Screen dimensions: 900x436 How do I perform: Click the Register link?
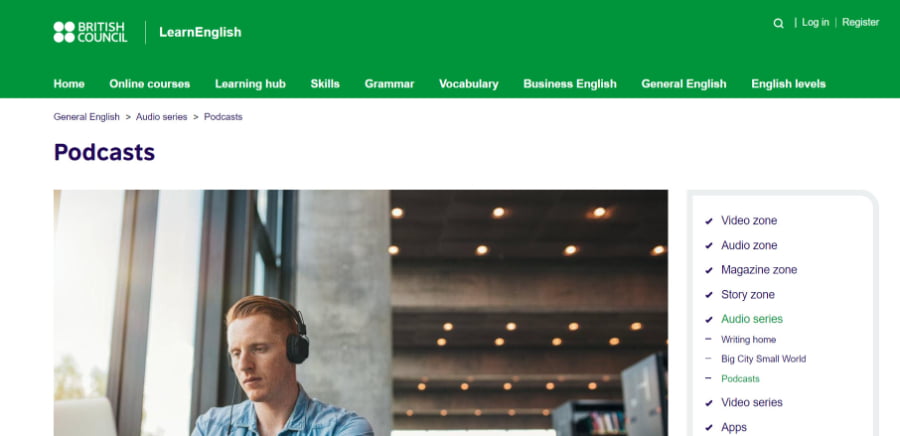pos(860,22)
